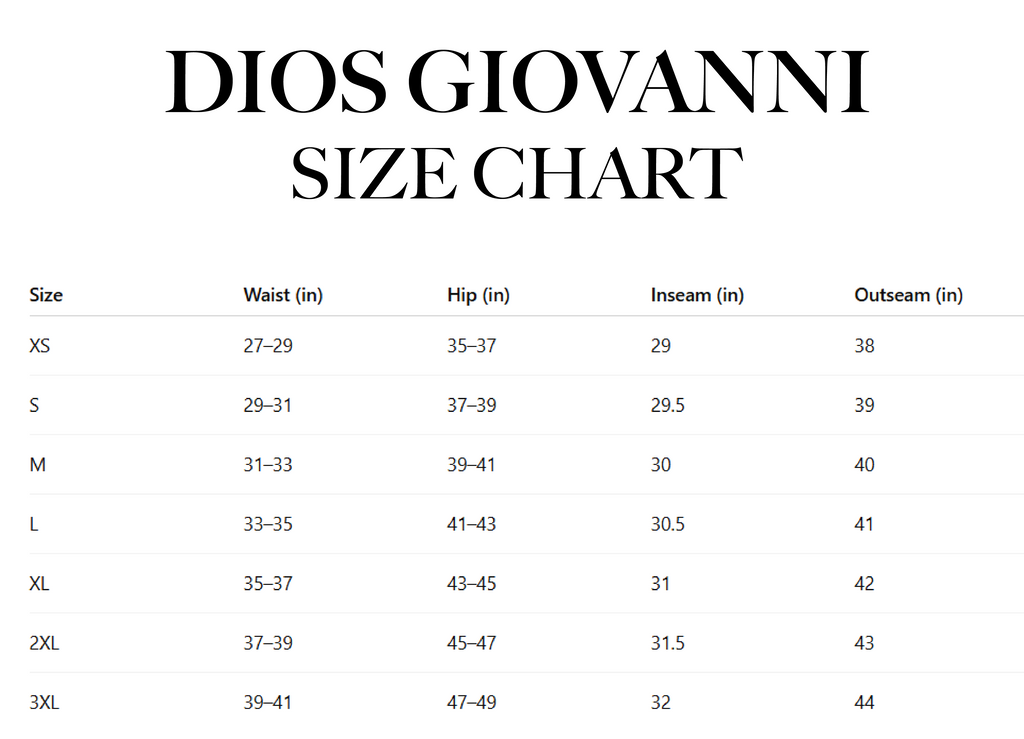Screen dimensions: 1024x739
Task: Click the 2XL size row label
Action: click(44, 643)
